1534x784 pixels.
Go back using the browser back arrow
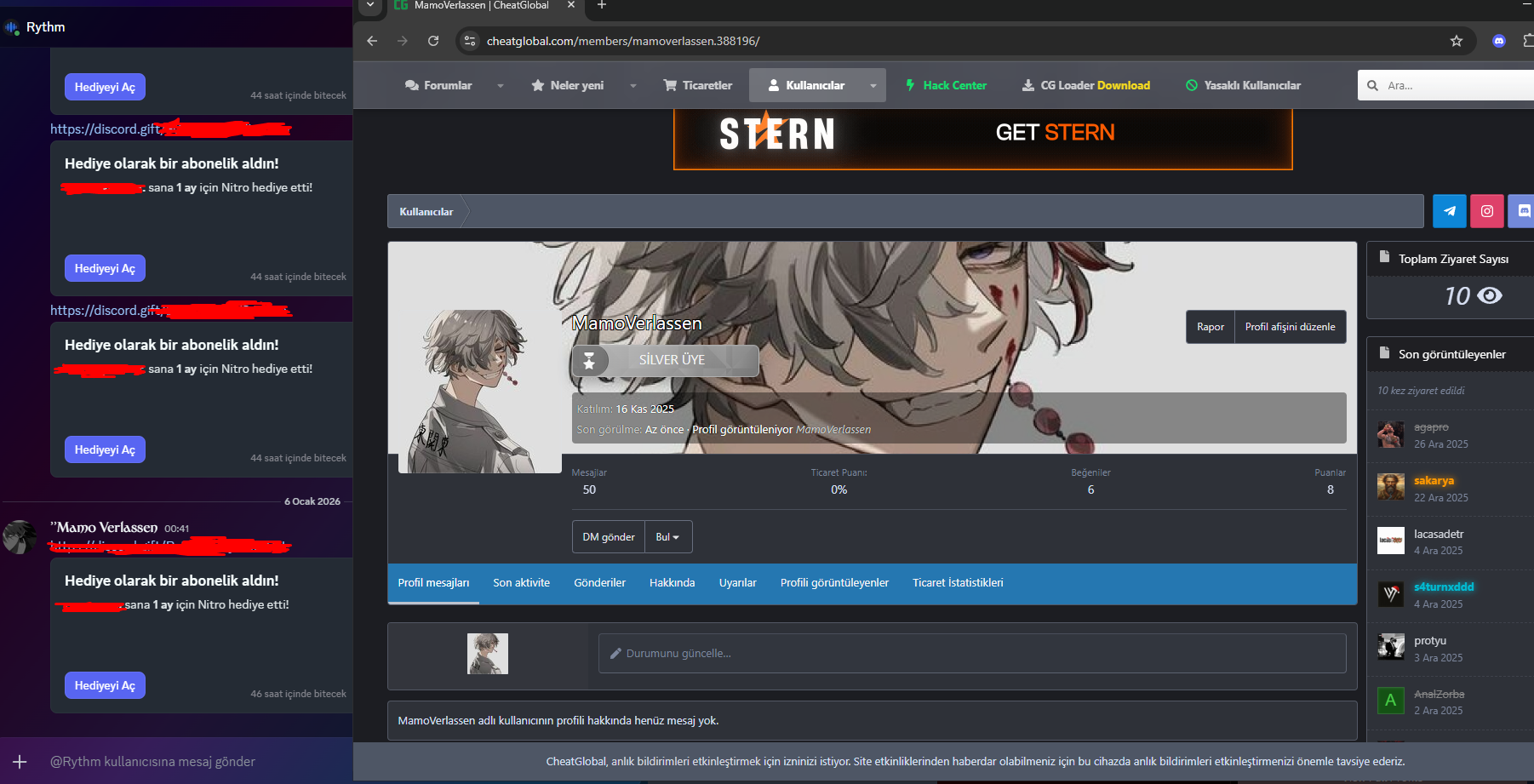pos(372,41)
